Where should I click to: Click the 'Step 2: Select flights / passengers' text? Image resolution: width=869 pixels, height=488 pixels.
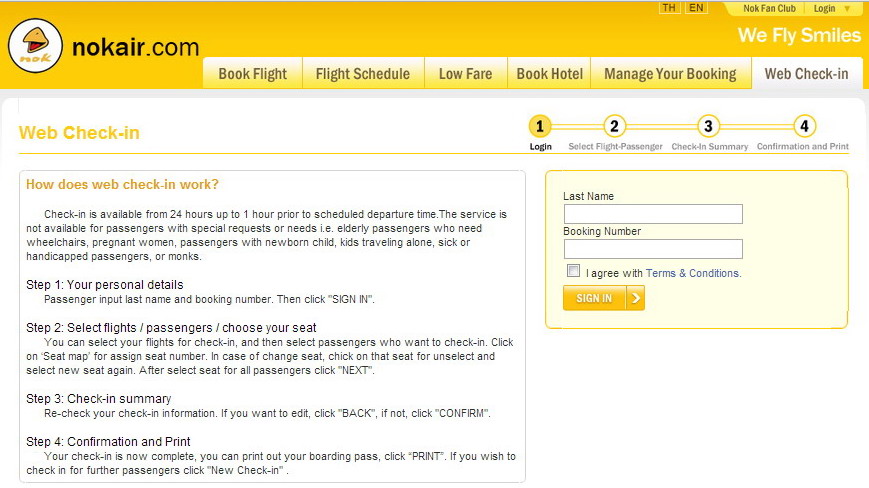171,328
